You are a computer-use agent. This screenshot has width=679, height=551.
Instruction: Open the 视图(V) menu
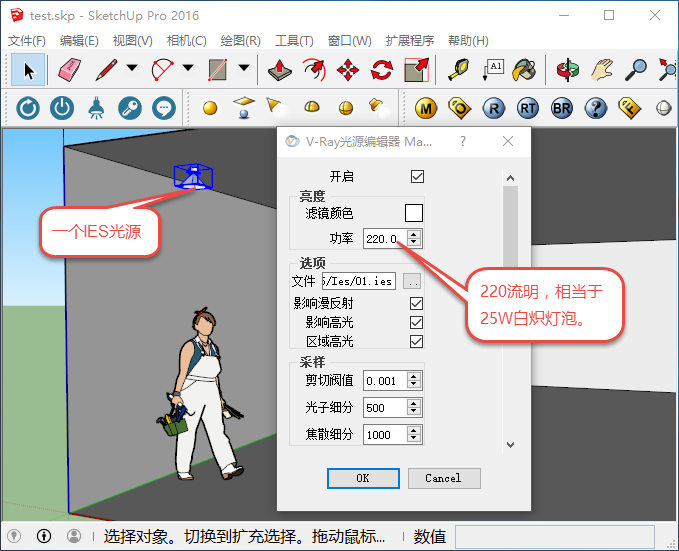click(x=133, y=41)
